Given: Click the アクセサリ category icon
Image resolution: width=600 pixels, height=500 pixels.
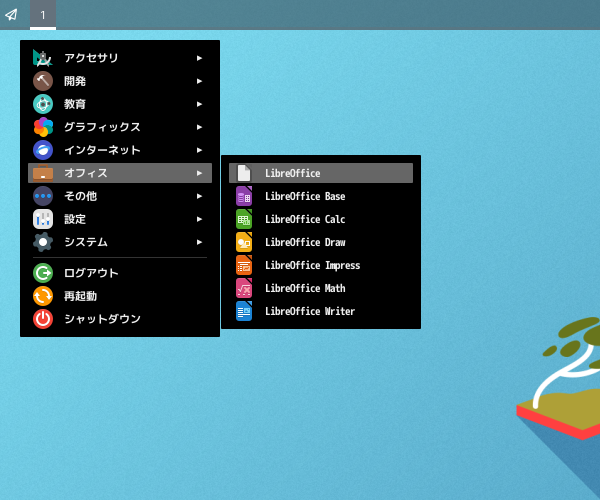Looking at the screenshot, I should (43, 58).
